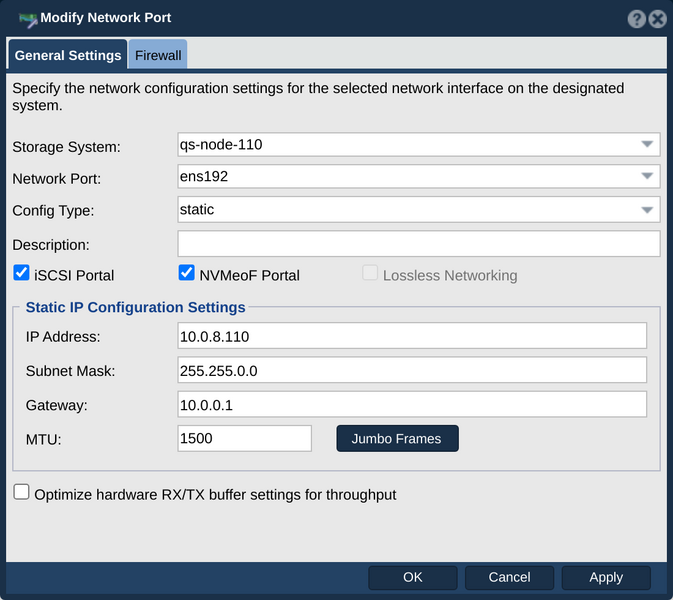Click the Storage System label
The width and height of the screenshot is (673, 600).
pos(67,147)
